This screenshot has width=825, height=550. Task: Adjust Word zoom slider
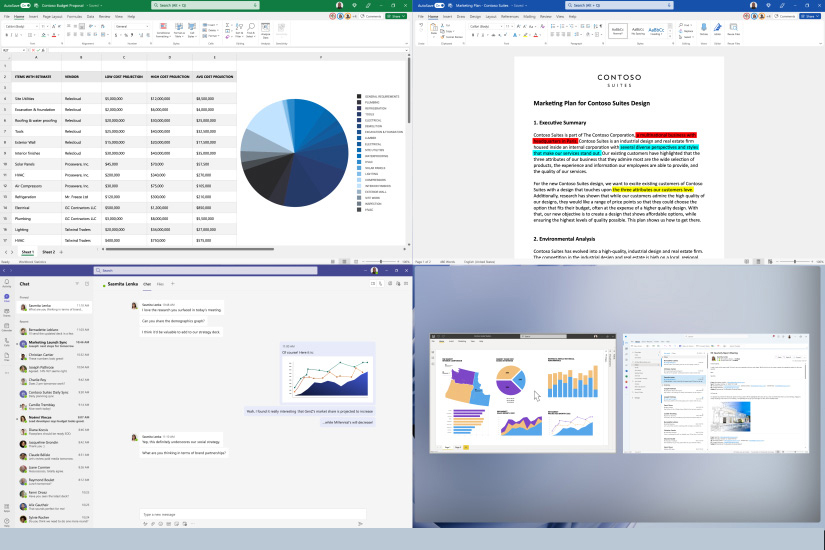pyautogui.click(x=794, y=262)
